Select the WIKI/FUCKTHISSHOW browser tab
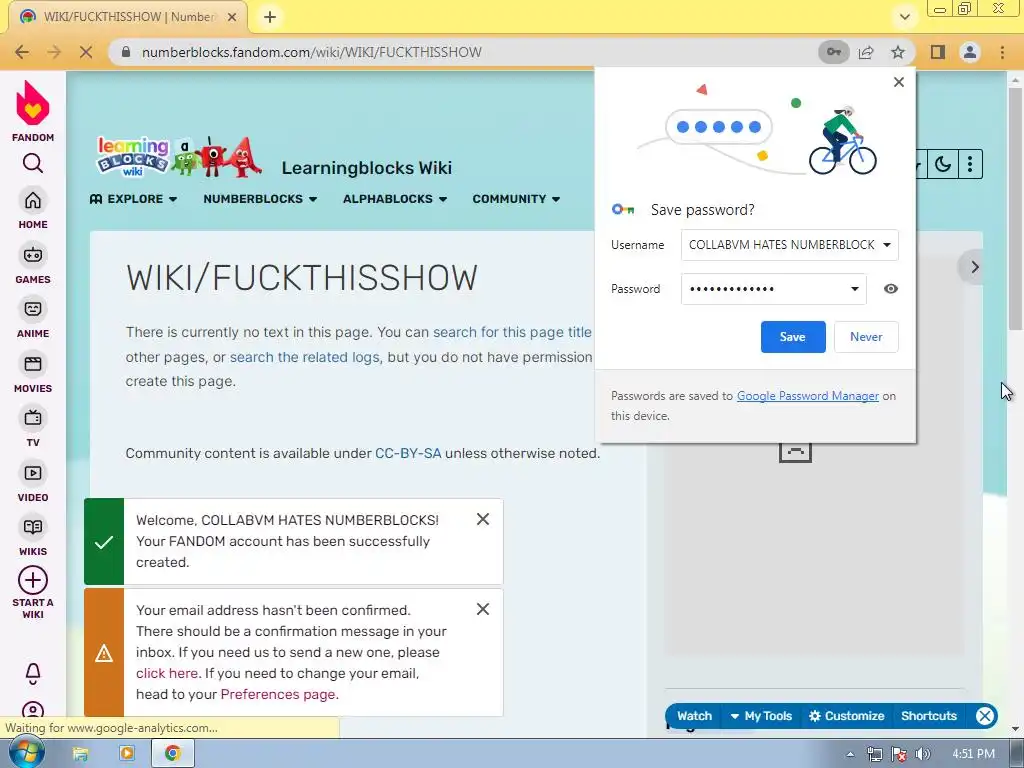This screenshot has height=768, width=1024. (128, 17)
